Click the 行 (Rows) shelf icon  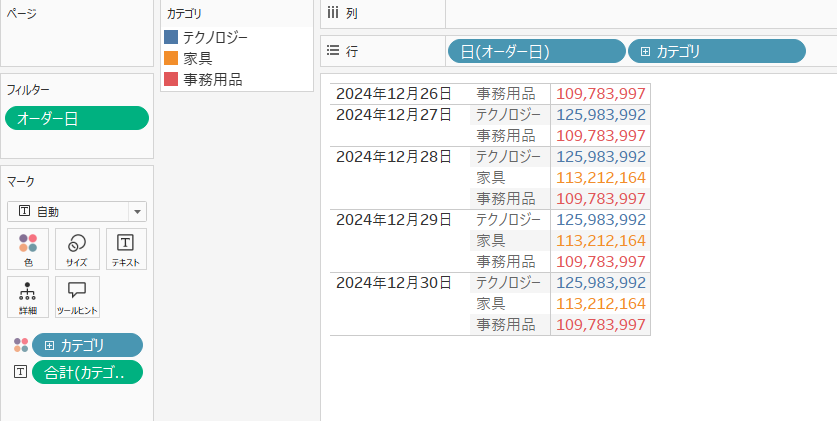pyautogui.click(x=334, y=50)
